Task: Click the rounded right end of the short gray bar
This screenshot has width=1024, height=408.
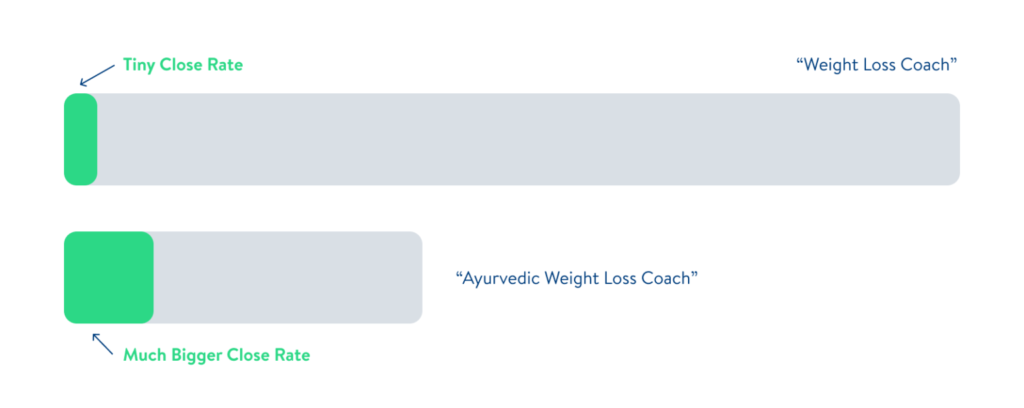Action: (x=415, y=277)
